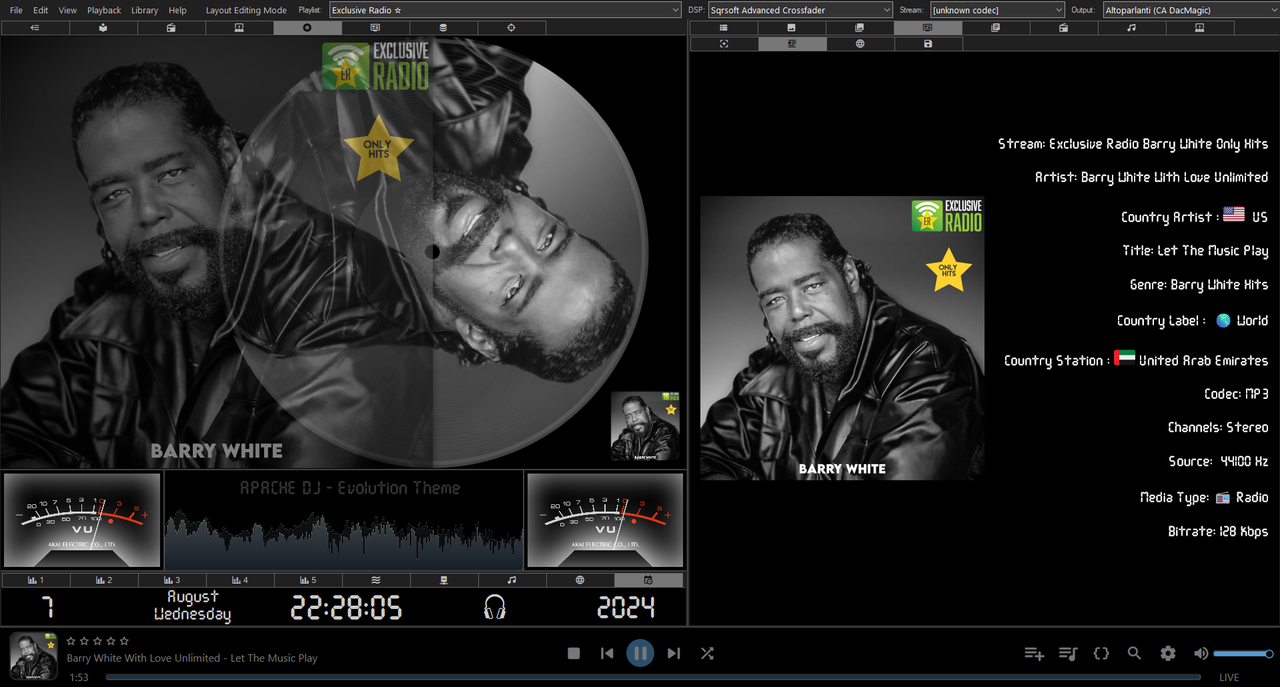
Task: Open the waveform waves tab below VU meters
Action: [x=375, y=580]
